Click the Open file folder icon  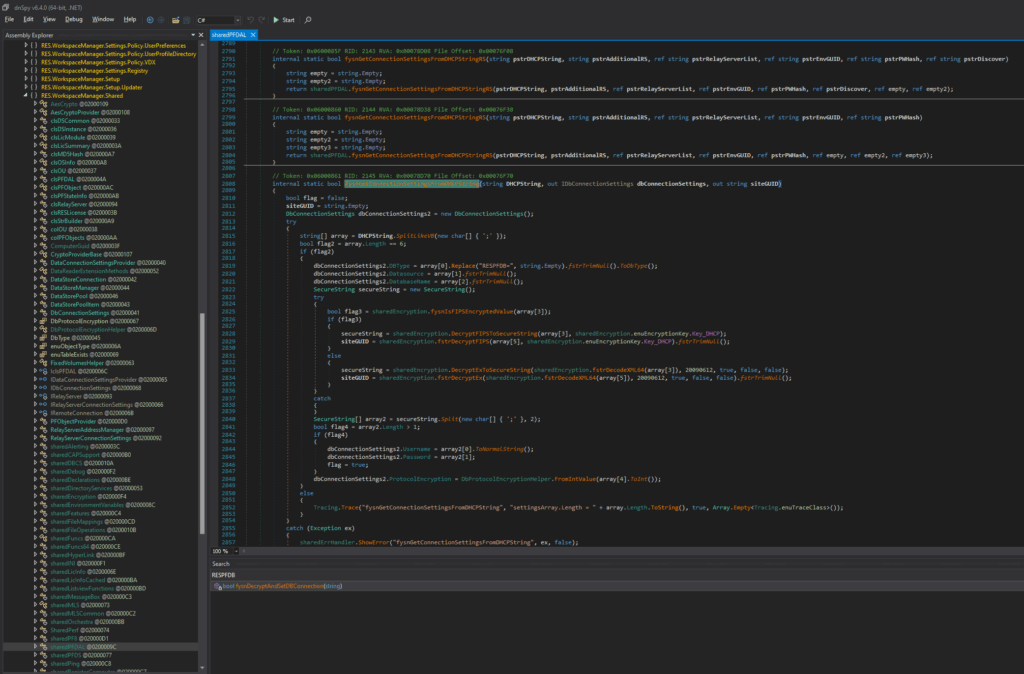pos(175,19)
